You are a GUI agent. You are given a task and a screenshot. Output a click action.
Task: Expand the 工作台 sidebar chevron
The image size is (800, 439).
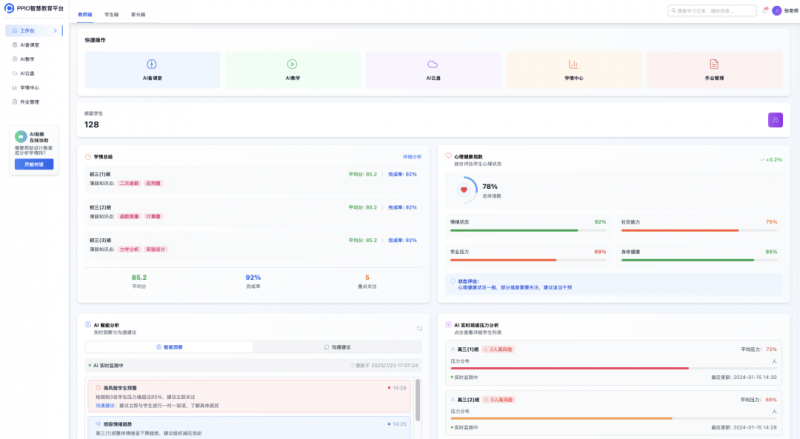click(x=55, y=31)
